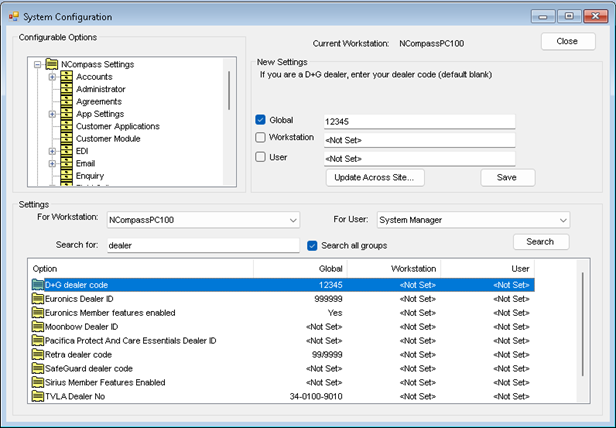
Task: Click the SafeGuard dealer code row icon
Action: [38, 368]
